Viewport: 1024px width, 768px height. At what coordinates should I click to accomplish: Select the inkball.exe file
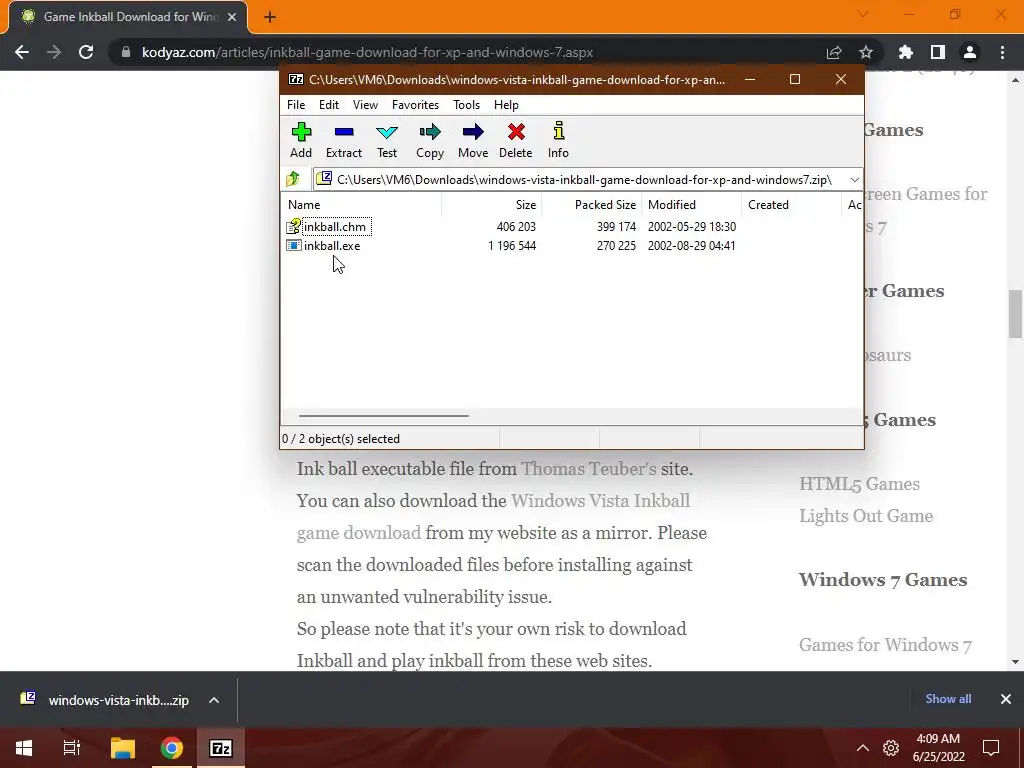332,246
